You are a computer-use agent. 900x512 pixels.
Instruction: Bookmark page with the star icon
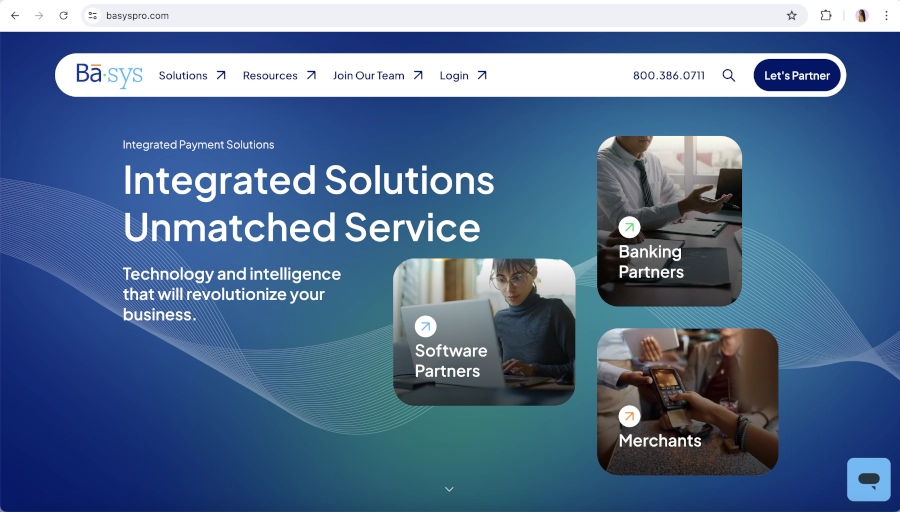click(792, 15)
